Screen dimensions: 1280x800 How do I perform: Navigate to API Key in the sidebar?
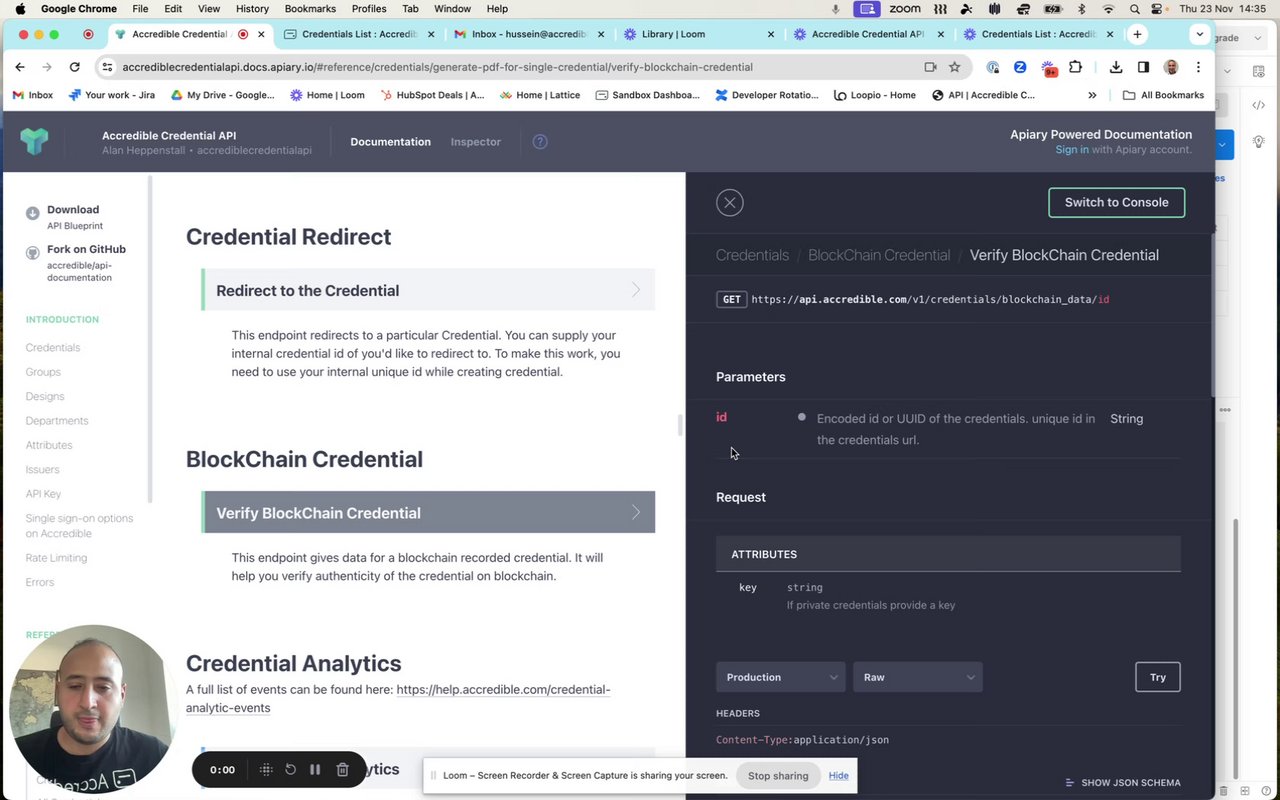pyautogui.click(x=43, y=494)
